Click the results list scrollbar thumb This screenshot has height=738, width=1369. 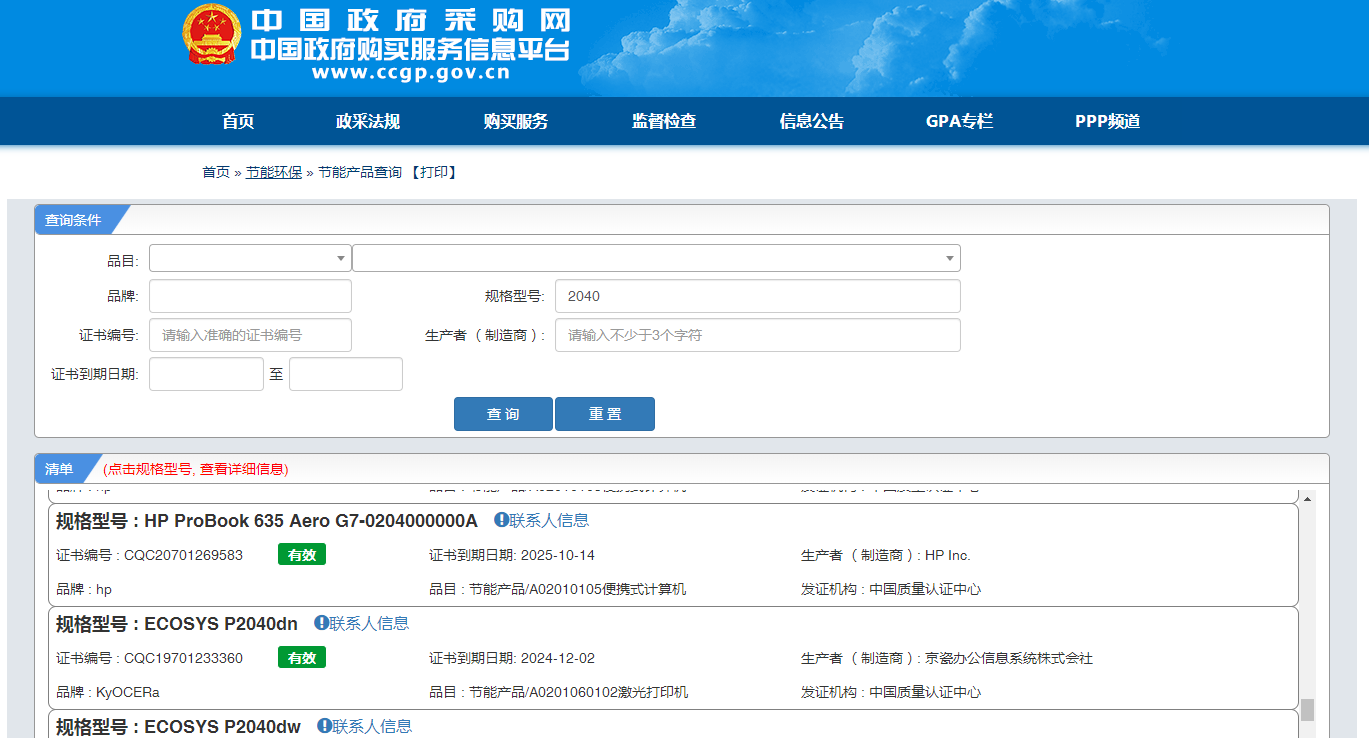(1307, 709)
